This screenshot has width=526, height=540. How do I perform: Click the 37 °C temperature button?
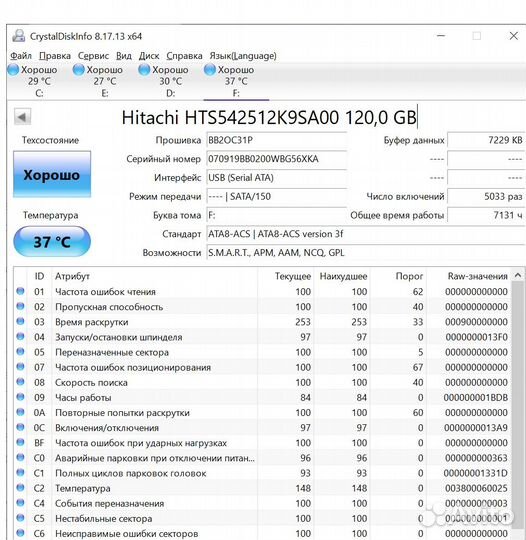pos(52,241)
